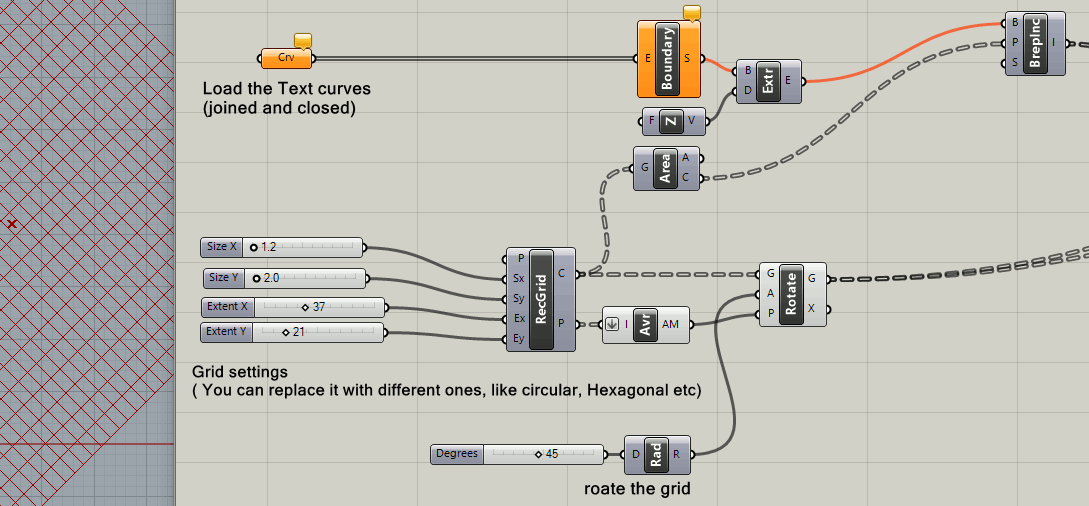Click the AM output of Avr
Image resolution: width=1089 pixels, height=506 pixels.
pos(671,324)
